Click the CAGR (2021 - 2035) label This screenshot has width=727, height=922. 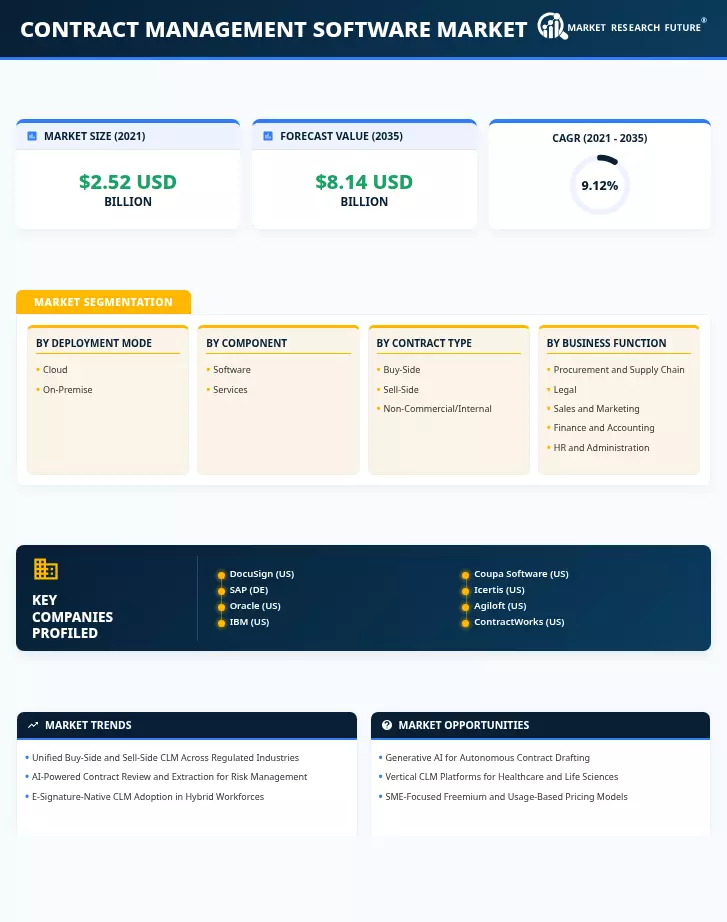tap(599, 138)
